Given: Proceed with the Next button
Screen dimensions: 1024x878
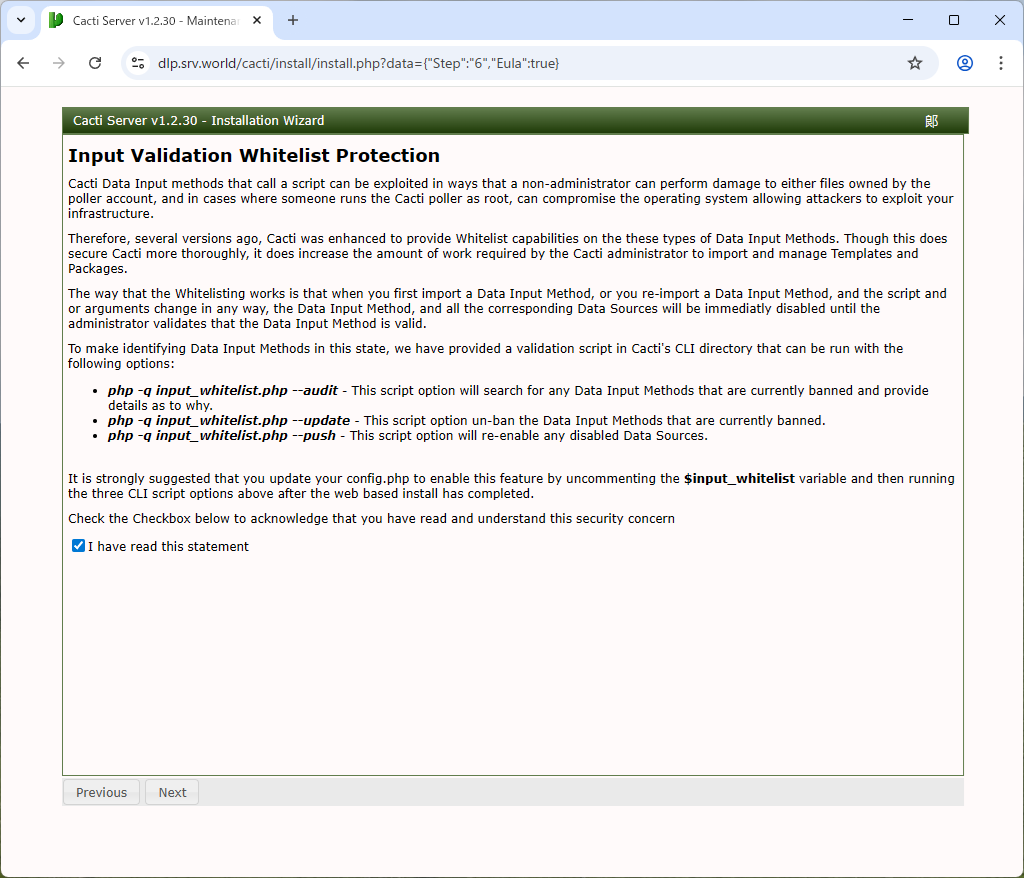Looking at the screenshot, I should (172, 792).
